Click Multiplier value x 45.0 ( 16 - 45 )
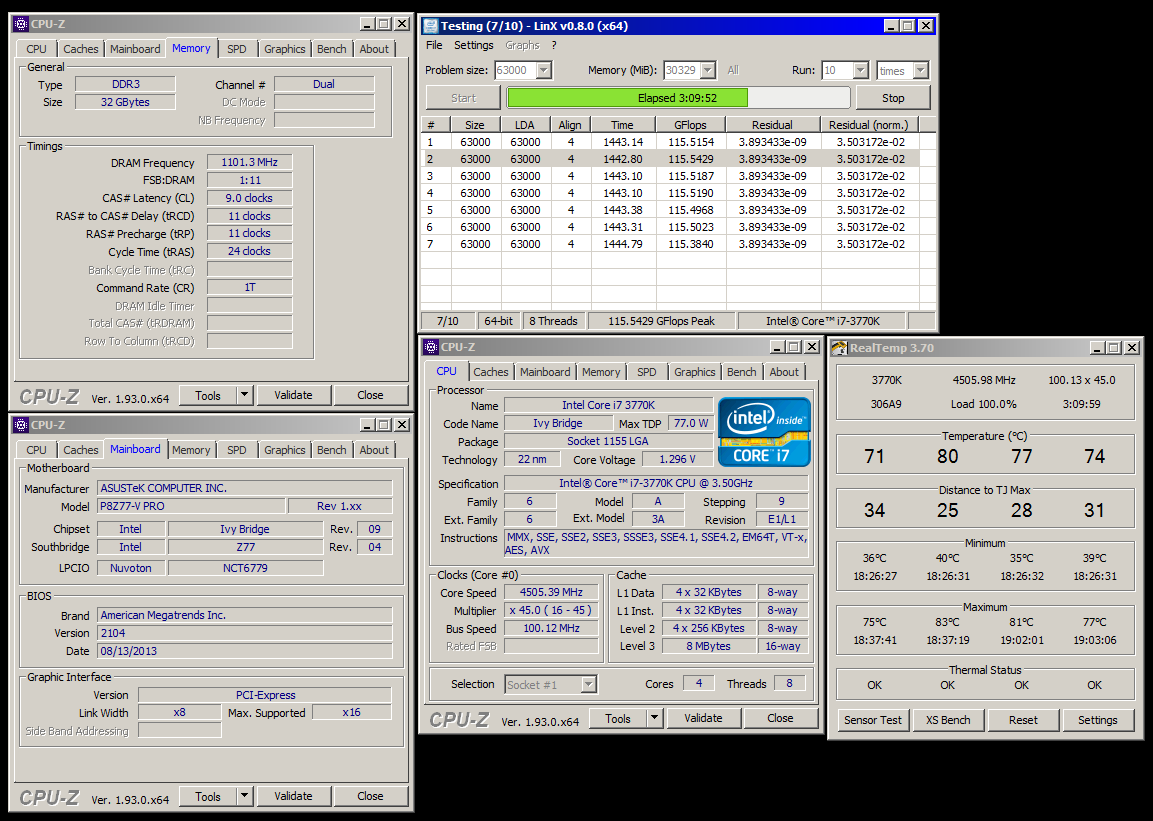This screenshot has height=821, width=1153. [551, 611]
